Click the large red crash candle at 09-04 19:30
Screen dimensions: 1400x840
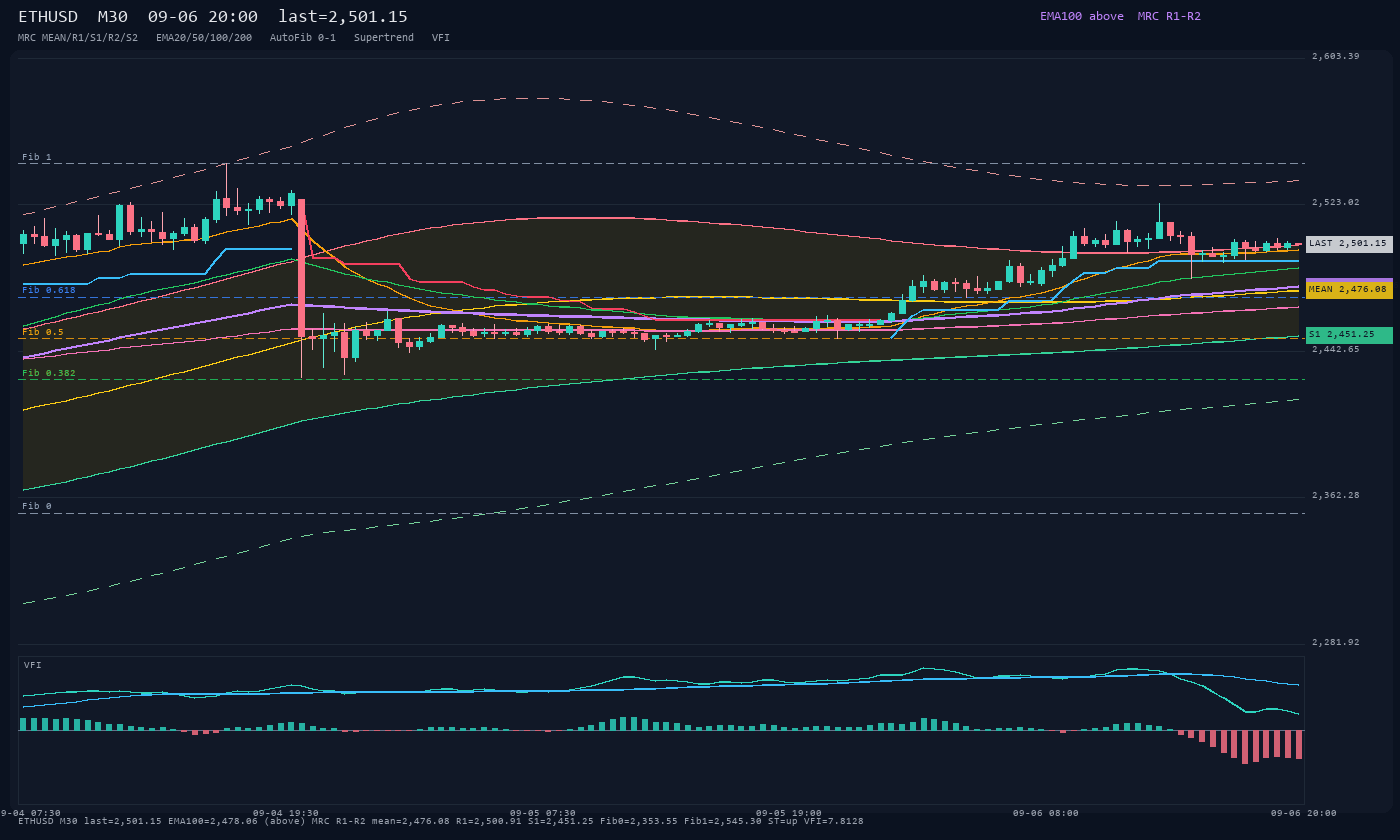click(301, 268)
